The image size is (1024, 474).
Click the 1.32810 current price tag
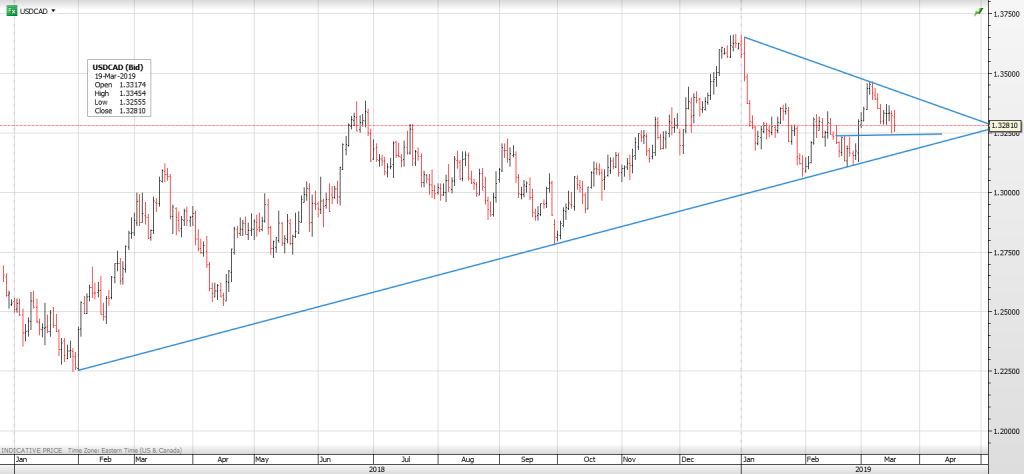tap(1005, 126)
